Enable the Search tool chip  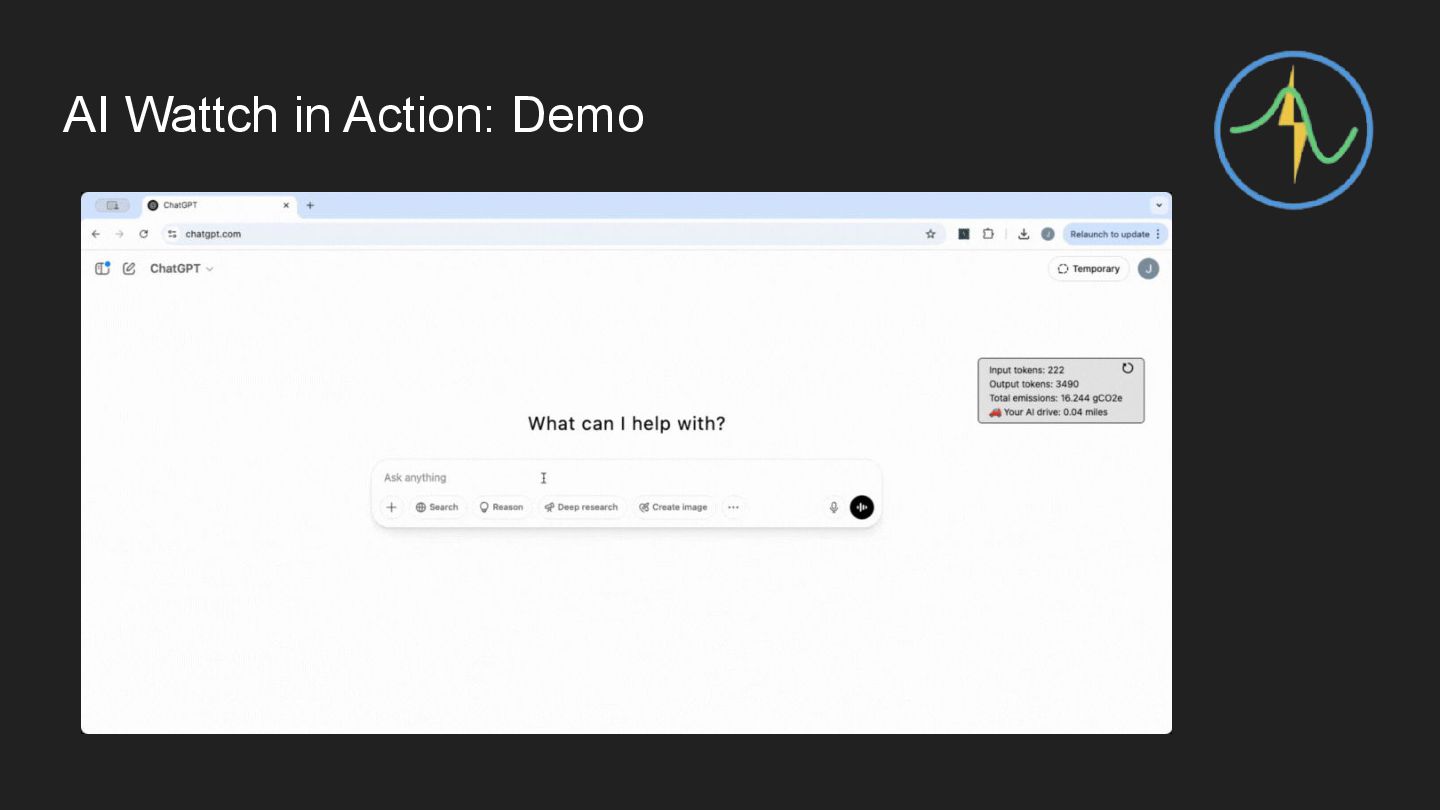click(437, 507)
